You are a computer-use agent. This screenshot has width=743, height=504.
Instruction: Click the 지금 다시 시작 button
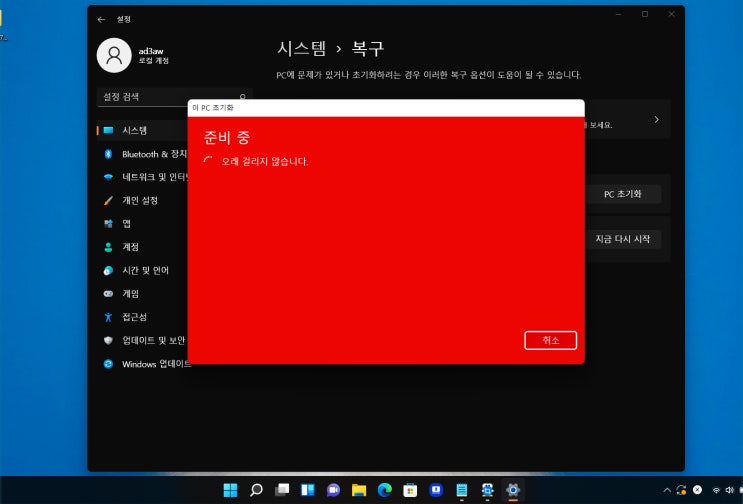pyautogui.click(x=623, y=239)
